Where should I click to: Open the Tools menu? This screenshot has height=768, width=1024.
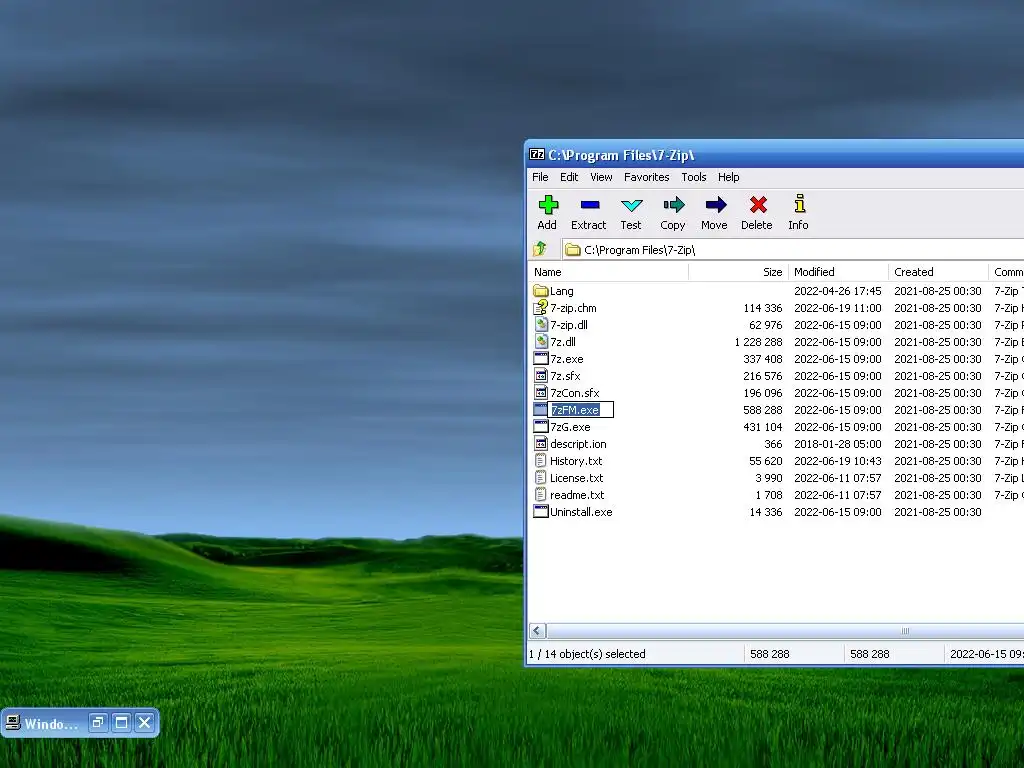[694, 177]
